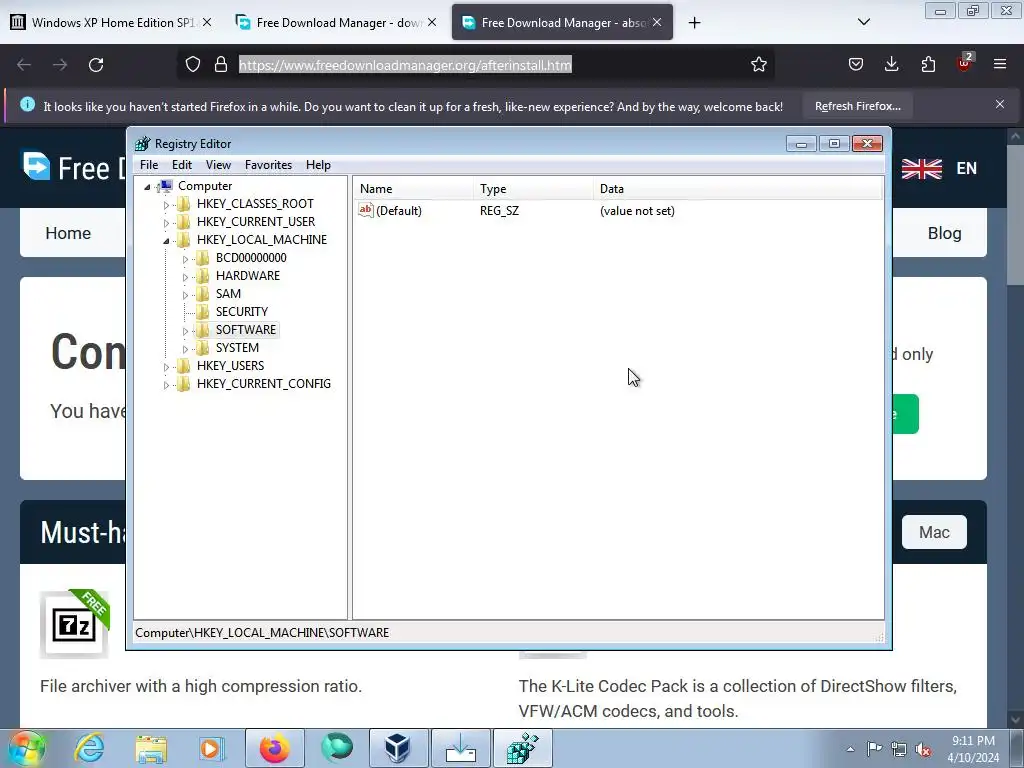Open Pocket save icon in toolbar

pyautogui.click(x=856, y=65)
